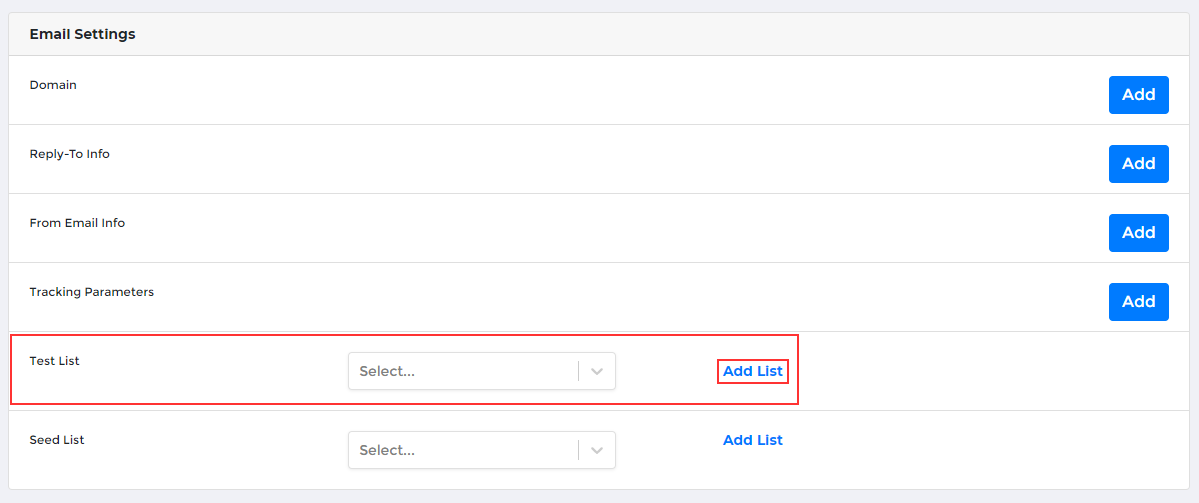Viewport: 1199px width, 503px height.
Task: Focus the Test List "Select..." placeholder text
Action: click(x=387, y=371)
